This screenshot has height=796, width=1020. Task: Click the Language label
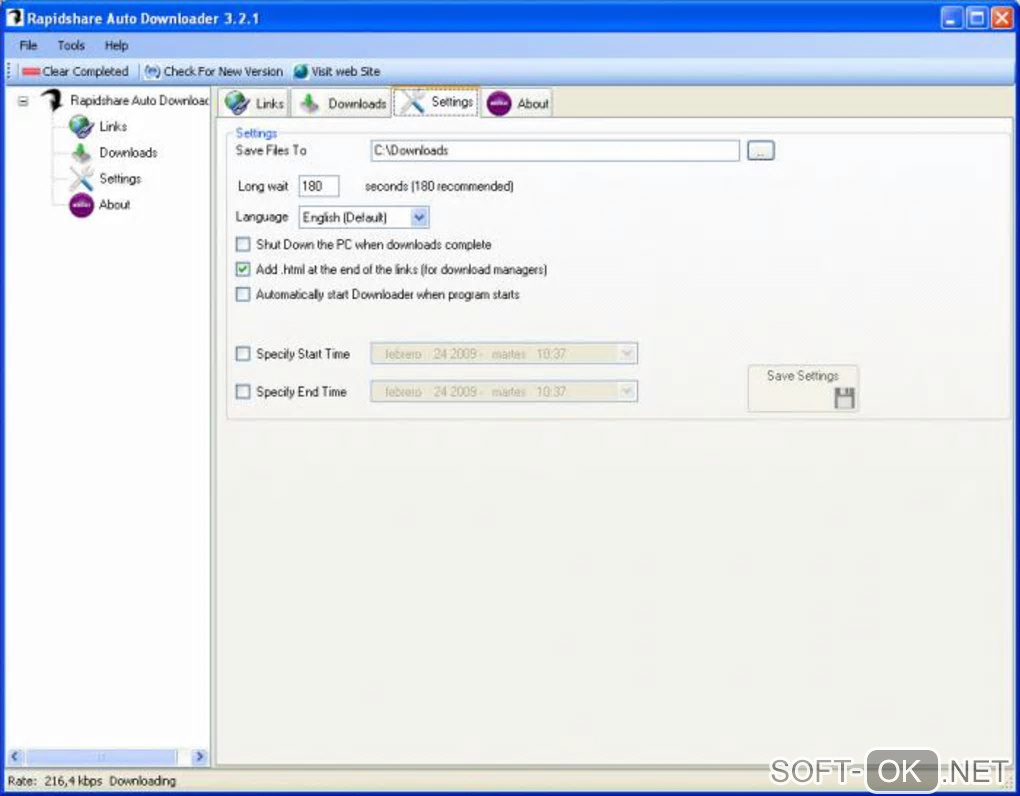coord(262,217)
